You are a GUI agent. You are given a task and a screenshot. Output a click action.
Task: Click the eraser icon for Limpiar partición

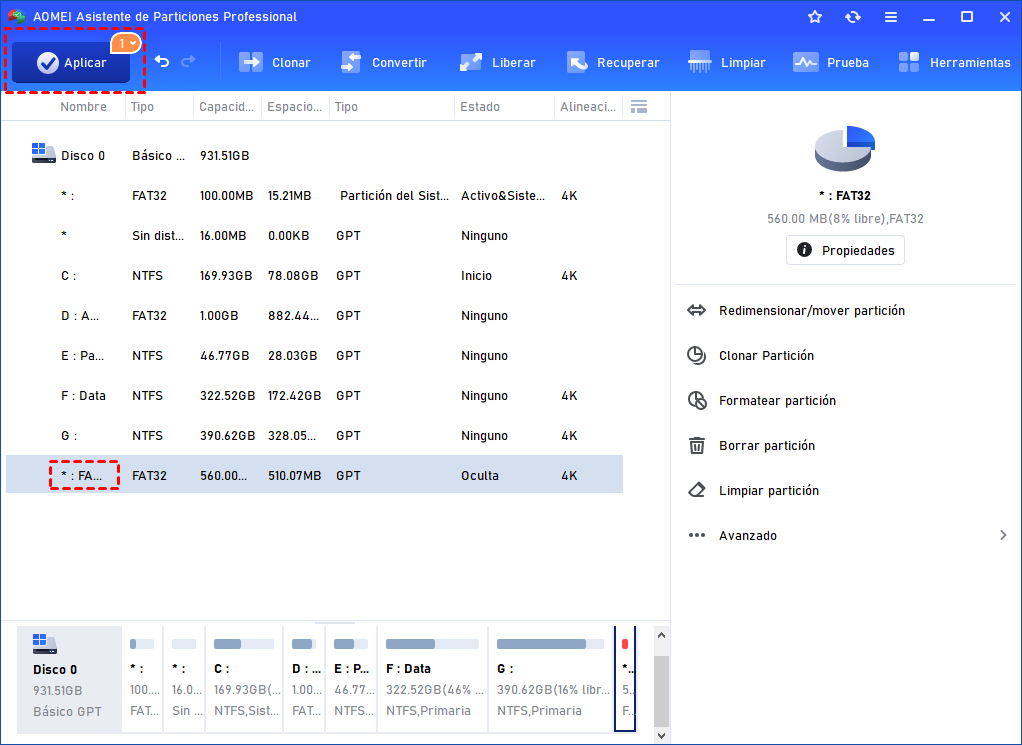697,490
